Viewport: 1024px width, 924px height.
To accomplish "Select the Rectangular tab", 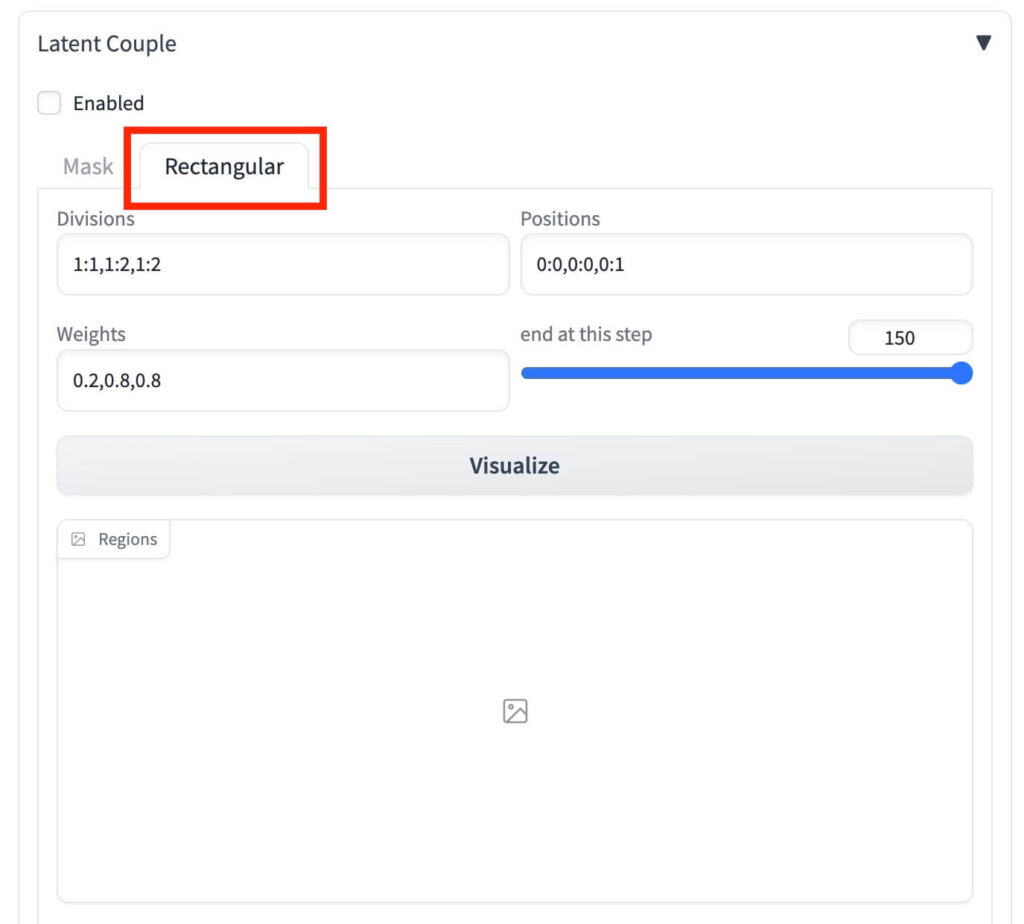I will pos(224,167).
